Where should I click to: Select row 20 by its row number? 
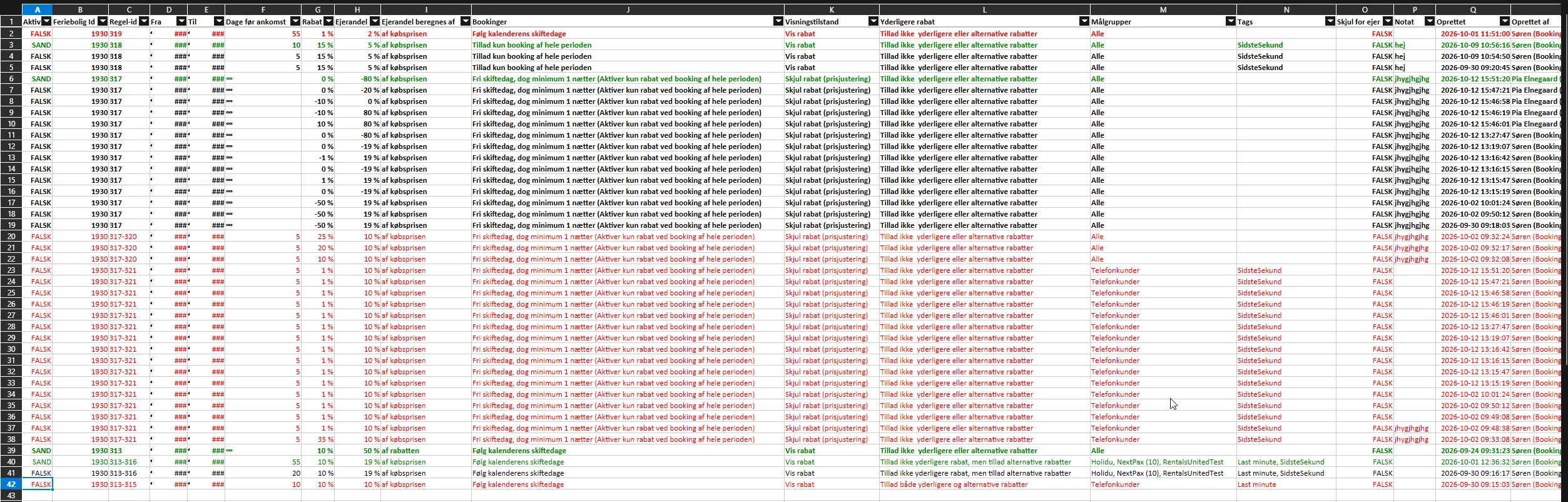pos(11,237)
